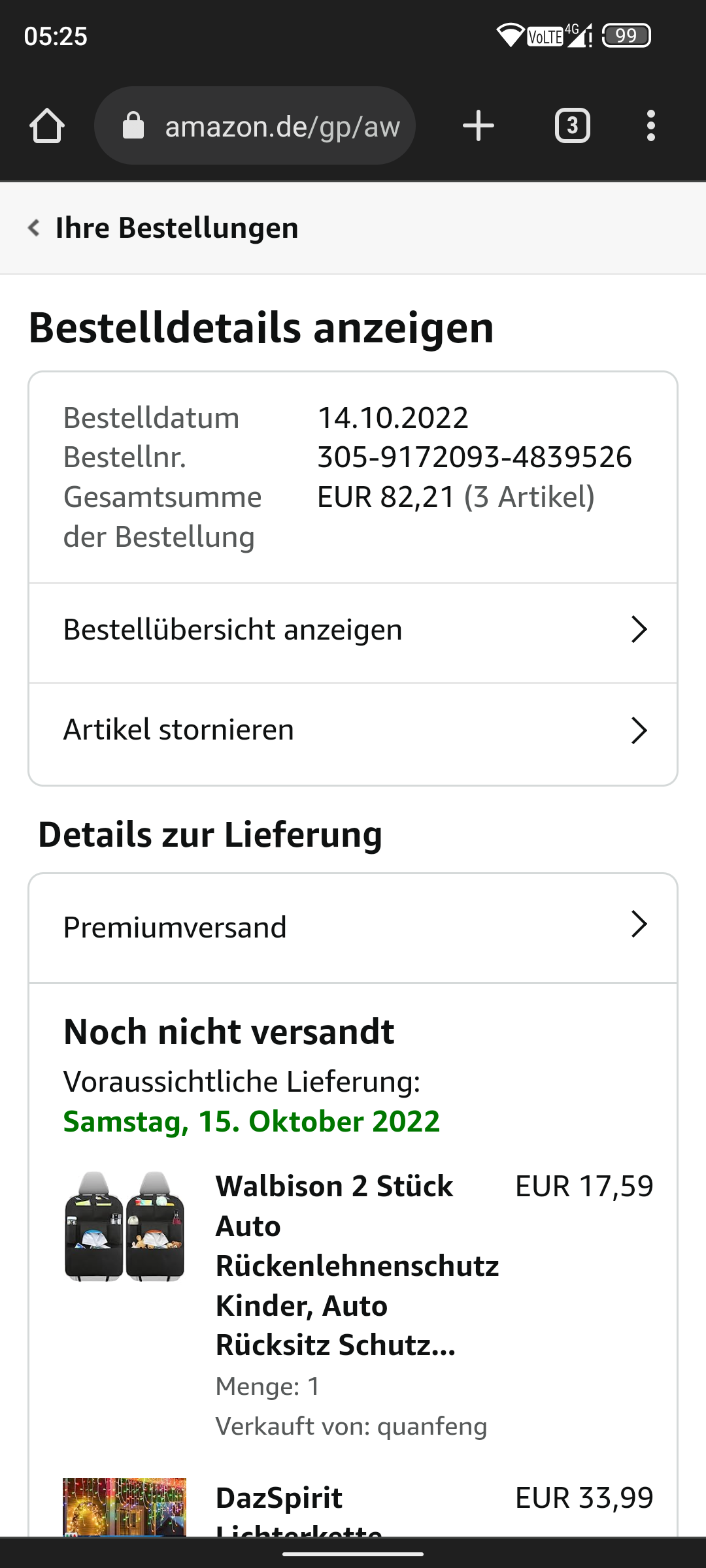Screen dimensions: 706x1568
Task: Open the DazSpirit Lichterkette product link
Action: (x=279, y=1499)
